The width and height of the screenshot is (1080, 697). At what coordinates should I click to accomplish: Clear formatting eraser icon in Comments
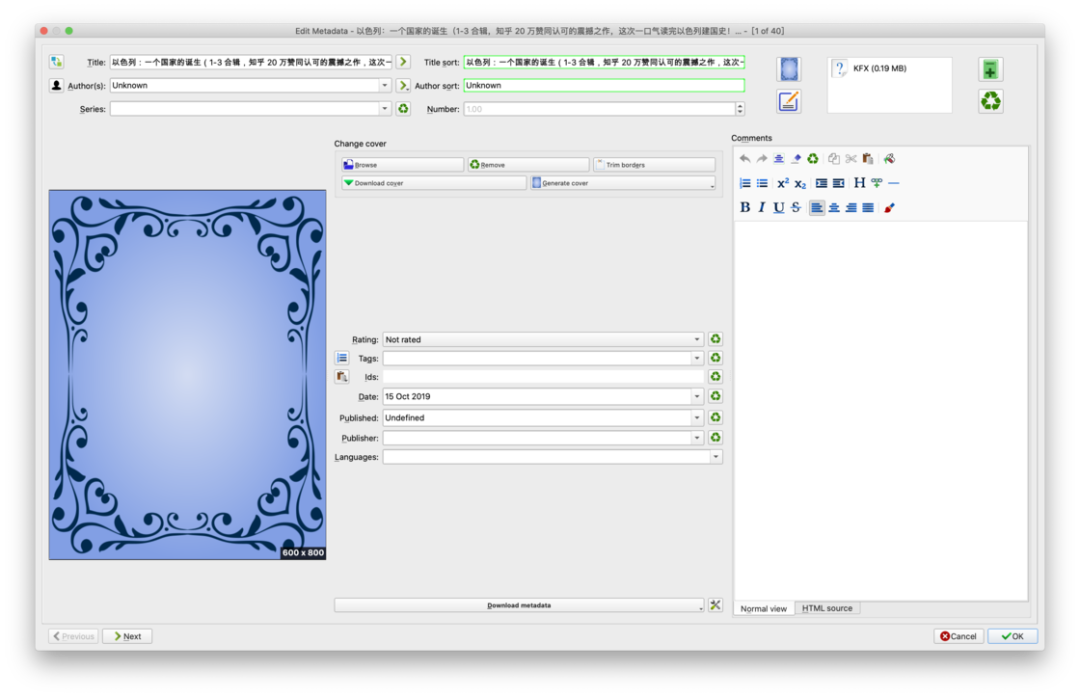(796, 158)
